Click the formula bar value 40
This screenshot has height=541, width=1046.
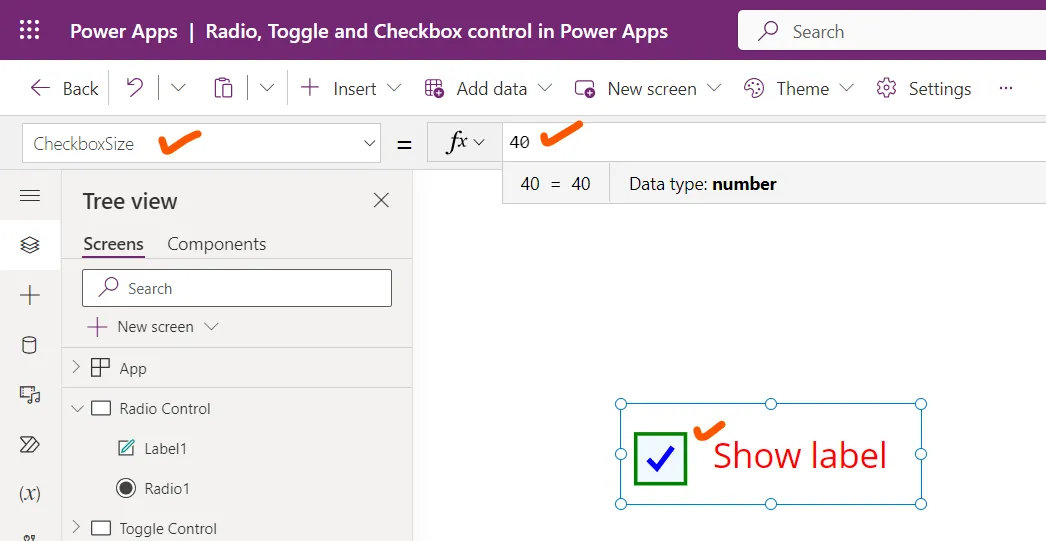(x=520, y=142)
